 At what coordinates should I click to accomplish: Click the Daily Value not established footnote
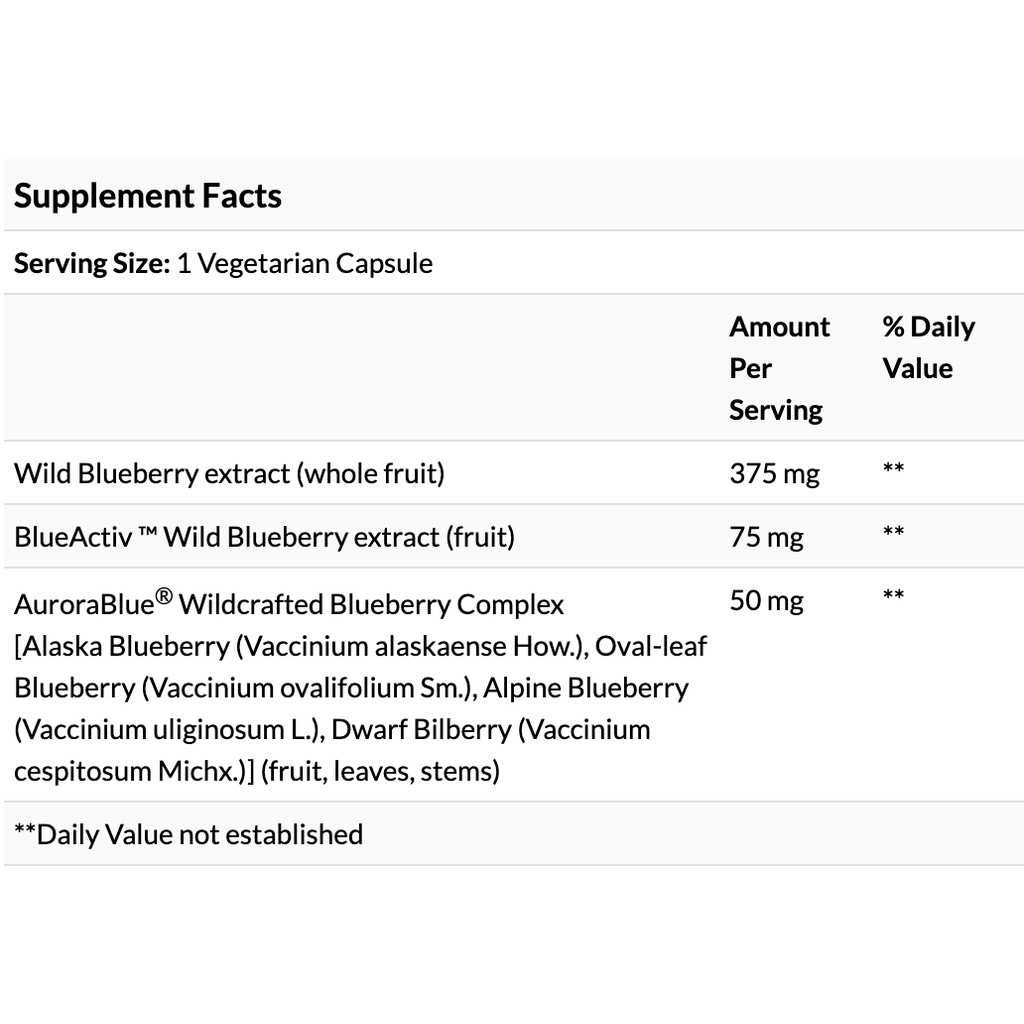click(x=188, y=834)
